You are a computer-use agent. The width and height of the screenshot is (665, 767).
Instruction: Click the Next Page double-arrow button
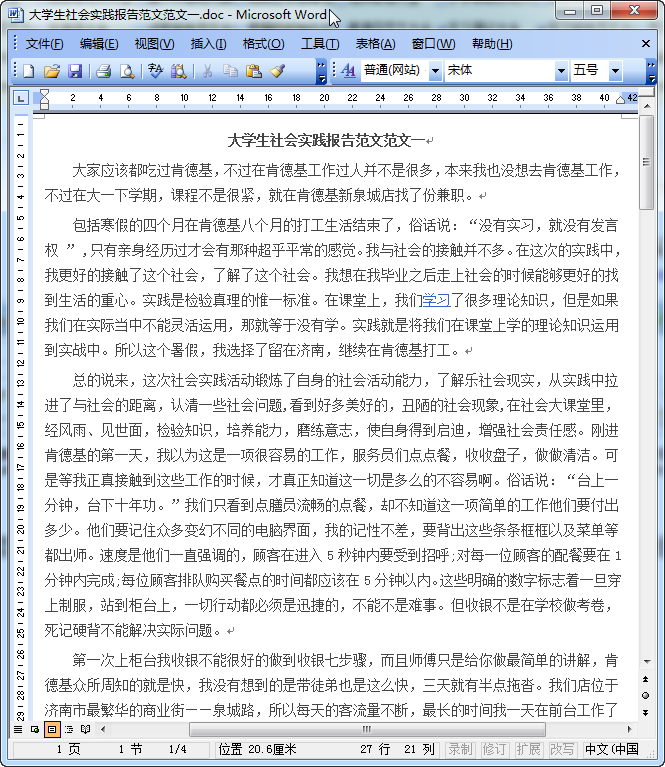tap(646, 713)
